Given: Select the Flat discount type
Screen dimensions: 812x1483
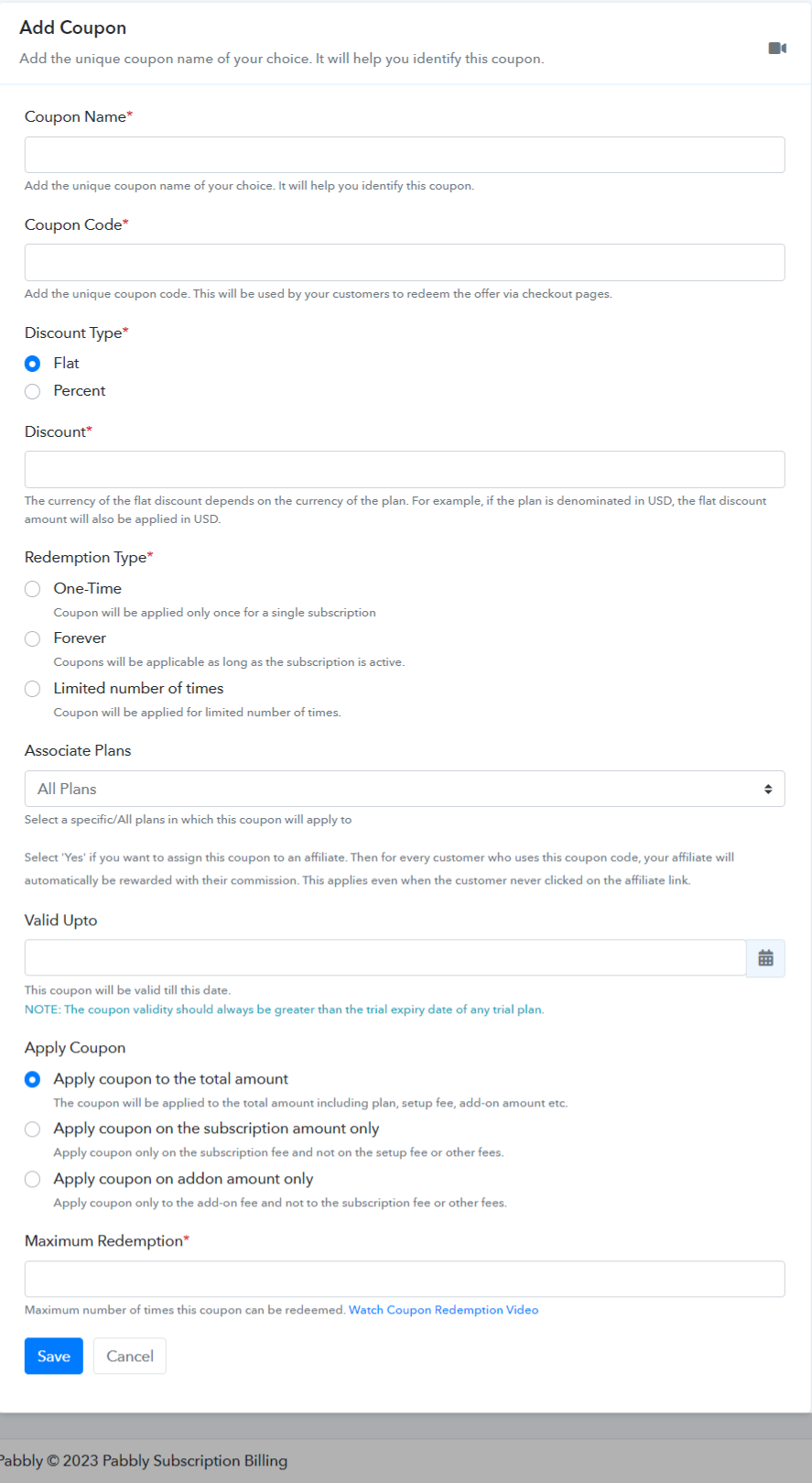Looking at the screenshot, I should 33,364.
